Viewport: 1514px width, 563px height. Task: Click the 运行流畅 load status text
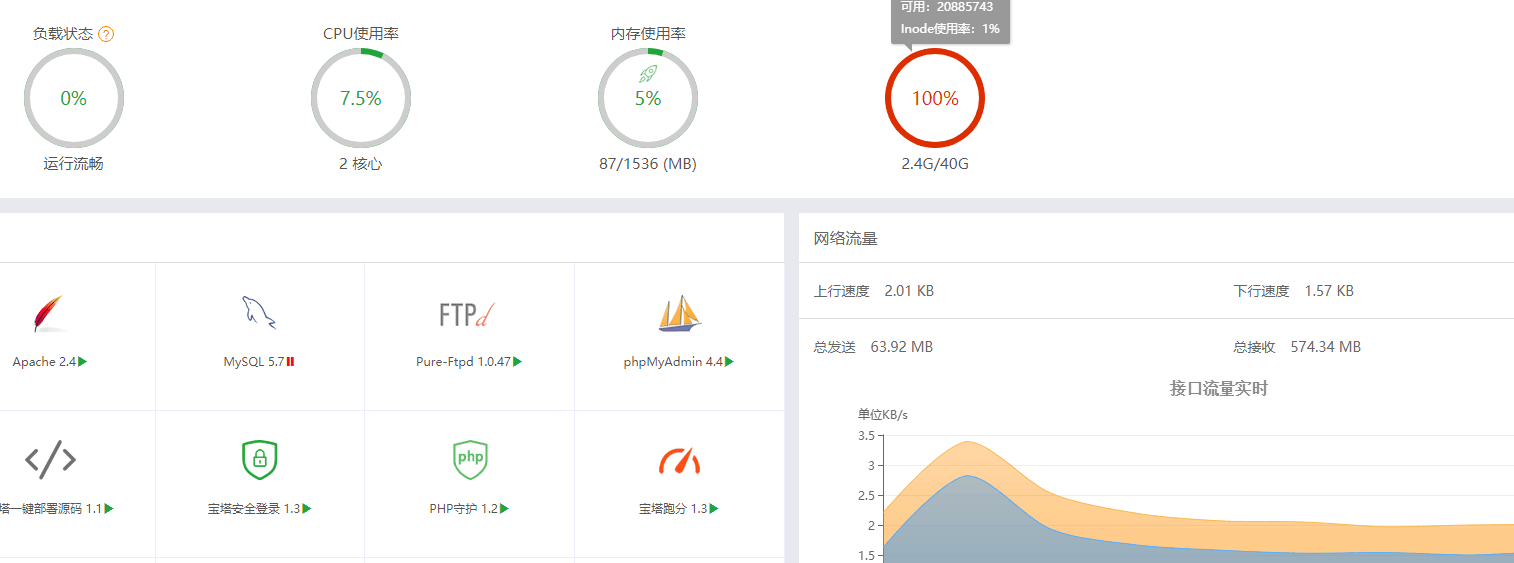(74, 164)
